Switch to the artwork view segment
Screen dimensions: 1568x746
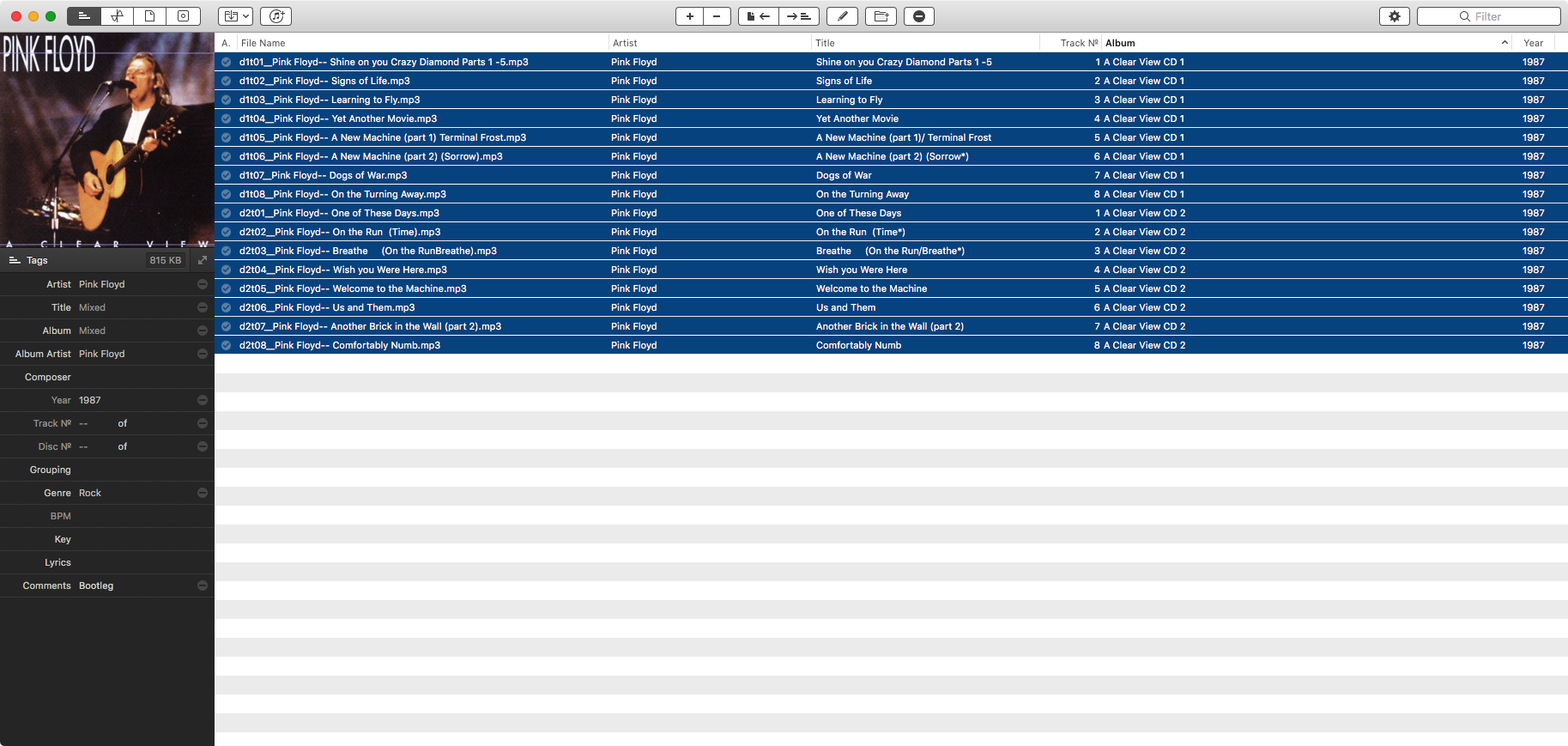[183, 16]
